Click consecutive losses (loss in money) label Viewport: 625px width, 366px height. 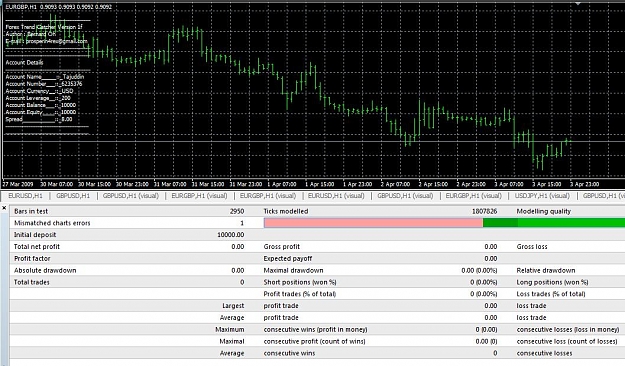pyautogui.click(x=568, y=330)
